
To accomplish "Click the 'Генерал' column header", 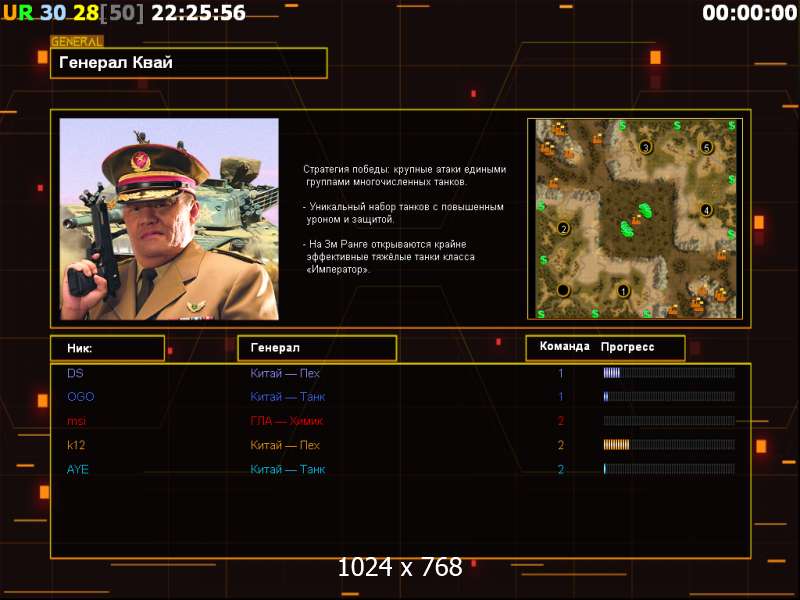I will click(317, 348).
